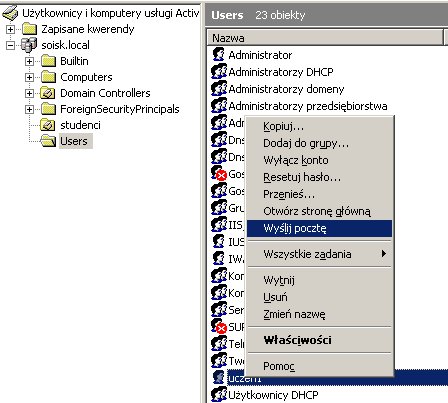Click the ForeignSecurityPrincipals folder icon

[x=49, y=109]
